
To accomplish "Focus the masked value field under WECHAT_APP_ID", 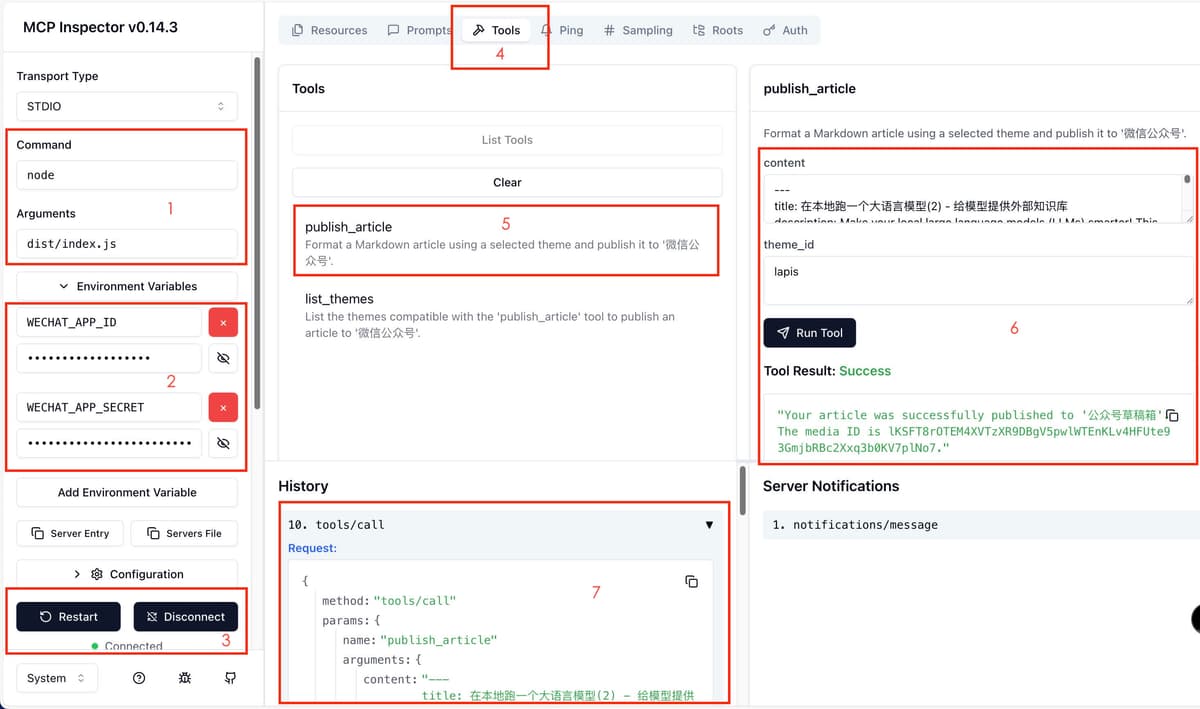I will pos(109,358).
